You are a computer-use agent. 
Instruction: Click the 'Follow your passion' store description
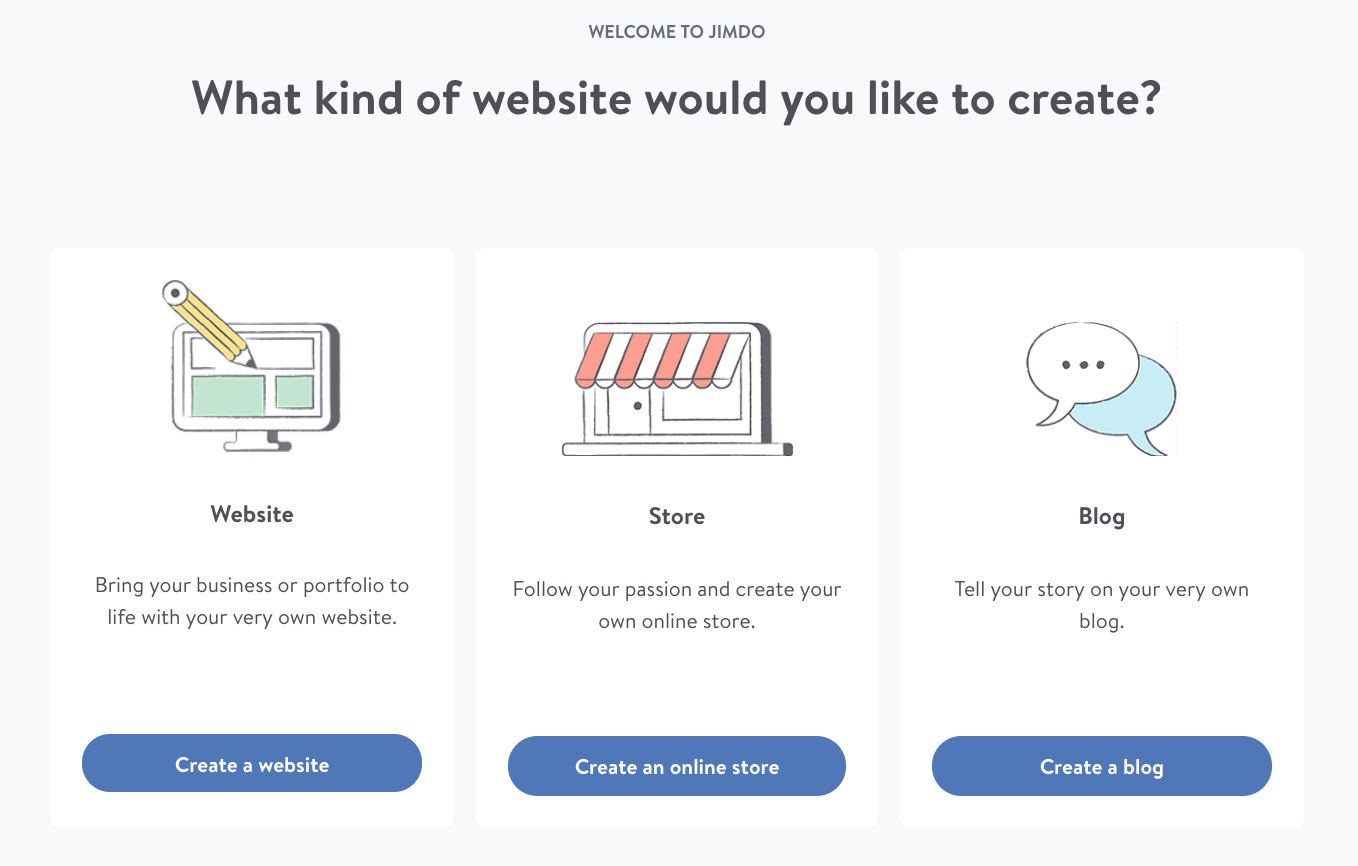677,605
